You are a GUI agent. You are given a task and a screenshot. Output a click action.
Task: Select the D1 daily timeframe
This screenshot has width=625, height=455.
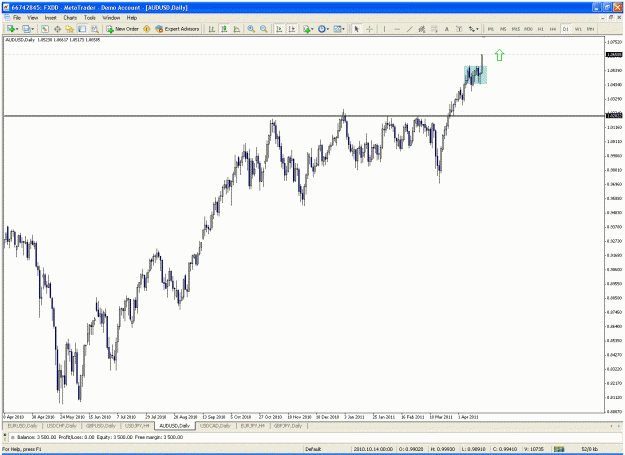565,29
